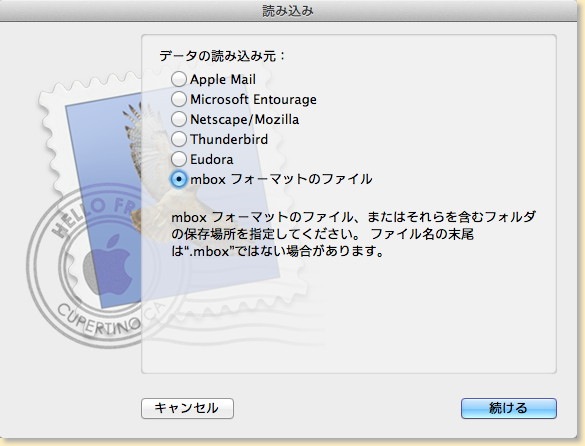585x446 pixels.
Task: Click the 読み込み window title
Action: (x=288, y=11)
